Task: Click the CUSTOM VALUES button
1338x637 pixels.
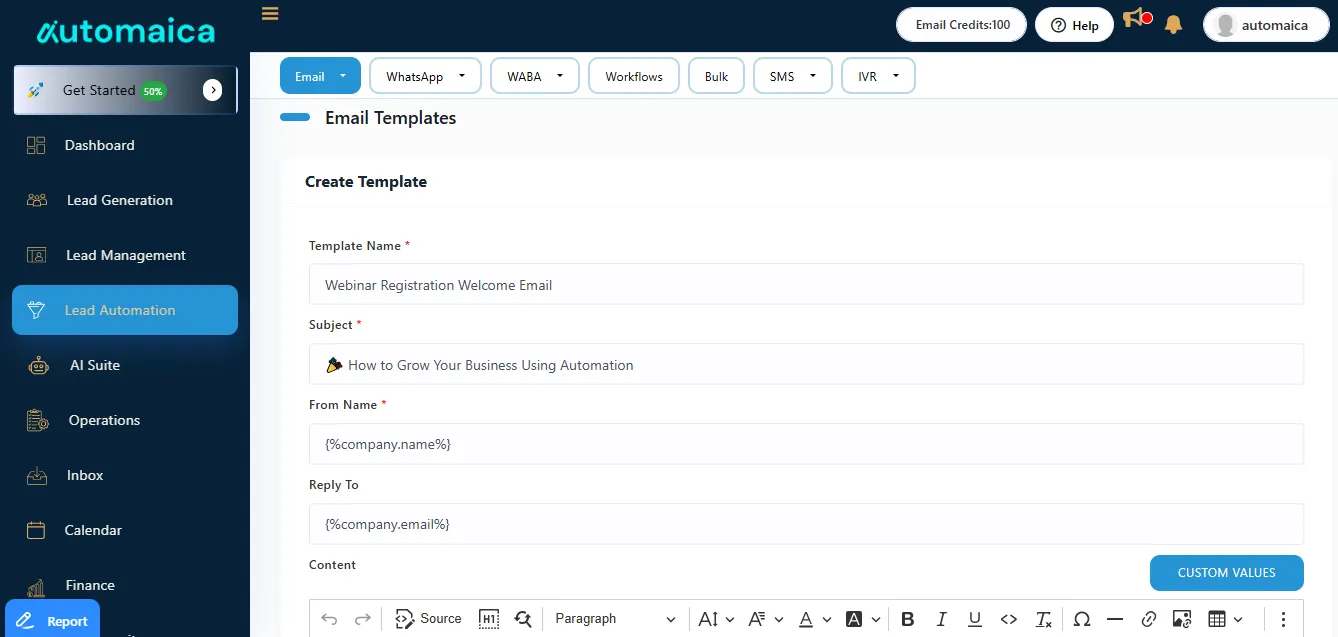Action: tap(1226, 573)
